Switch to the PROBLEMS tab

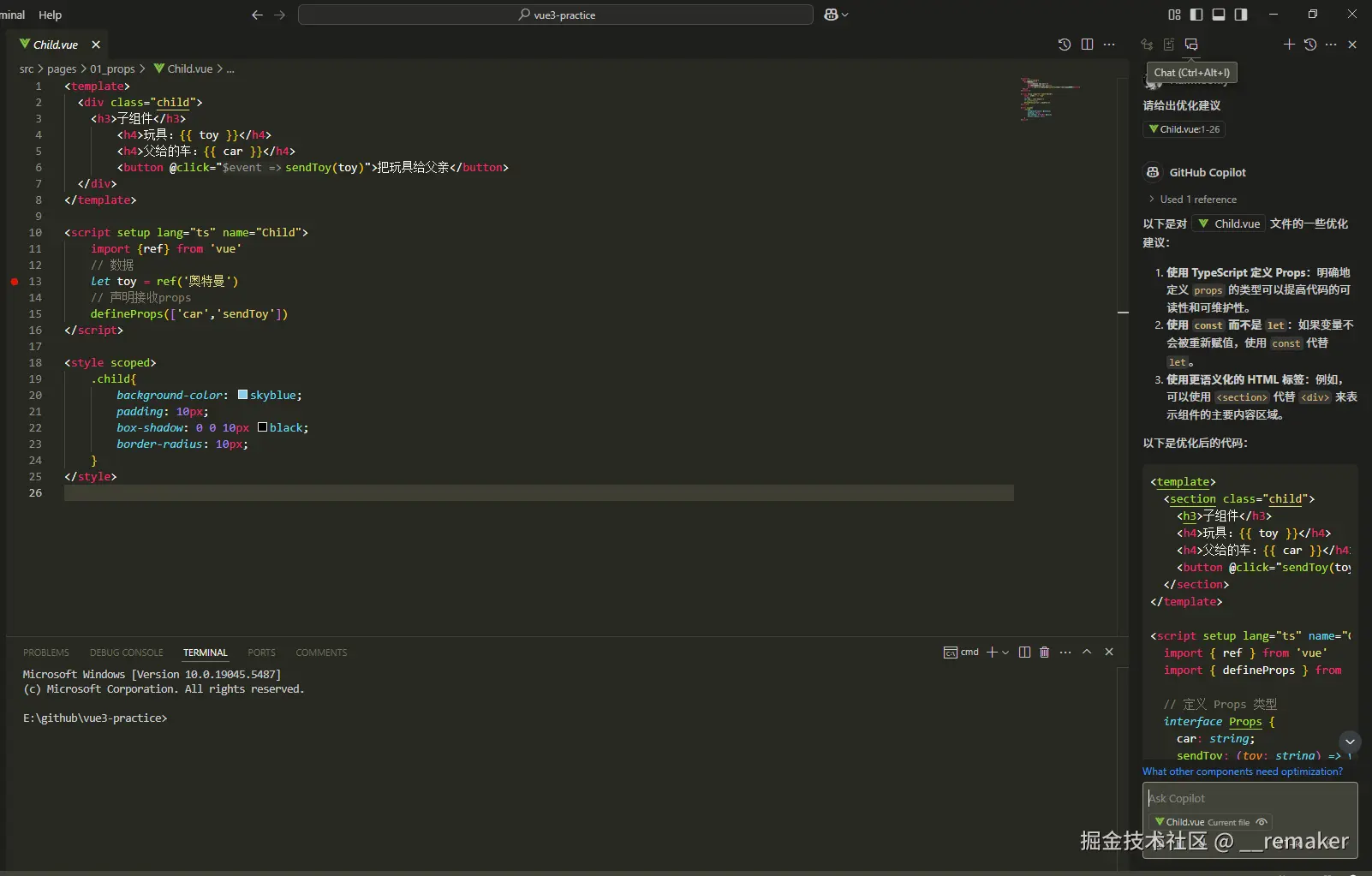[x=46, y=653]
